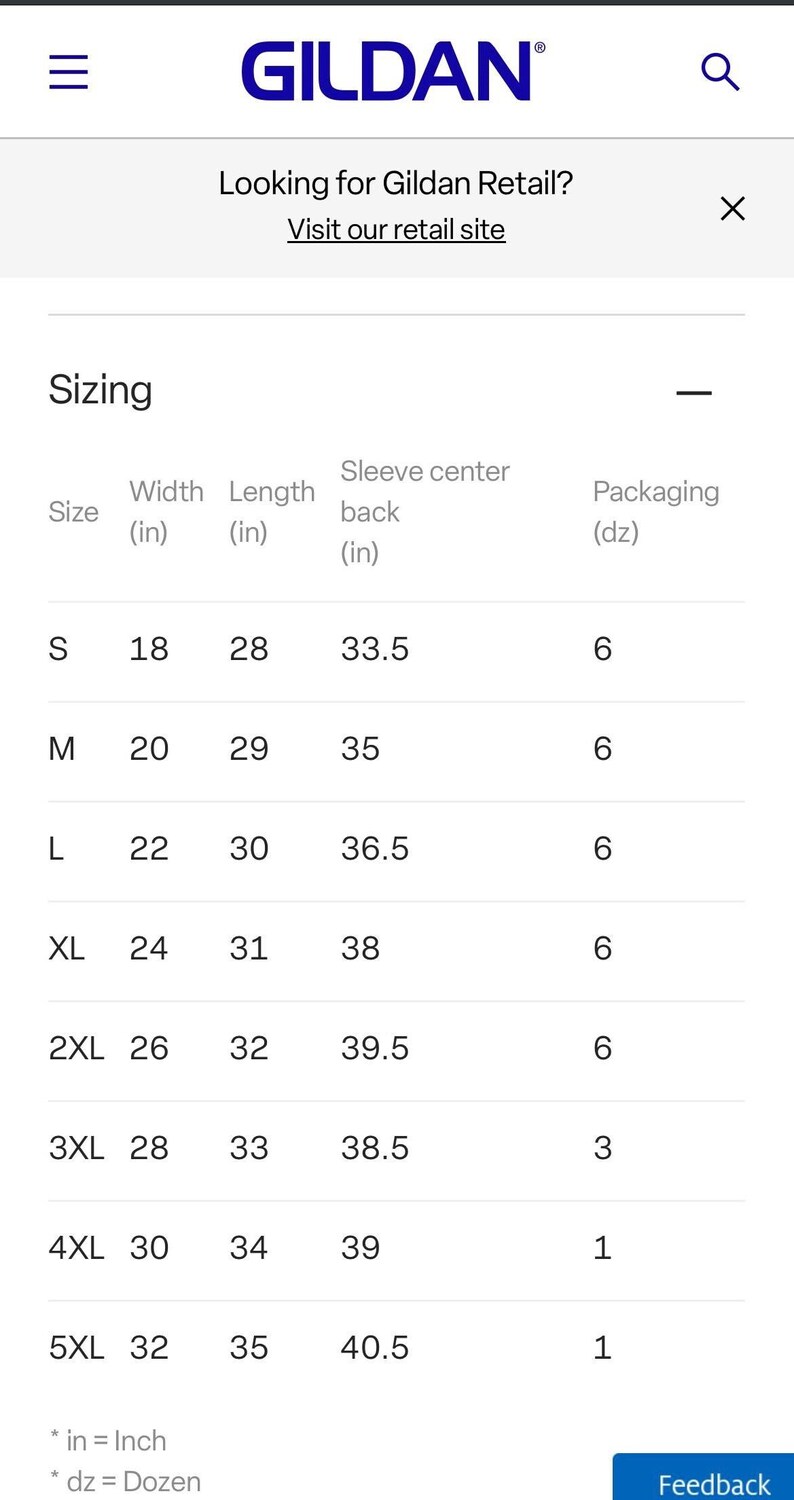The width and height of the screenshot is (794, 1500).
Task: Select the Width (in) column header
Action: (x=166, y=511)
